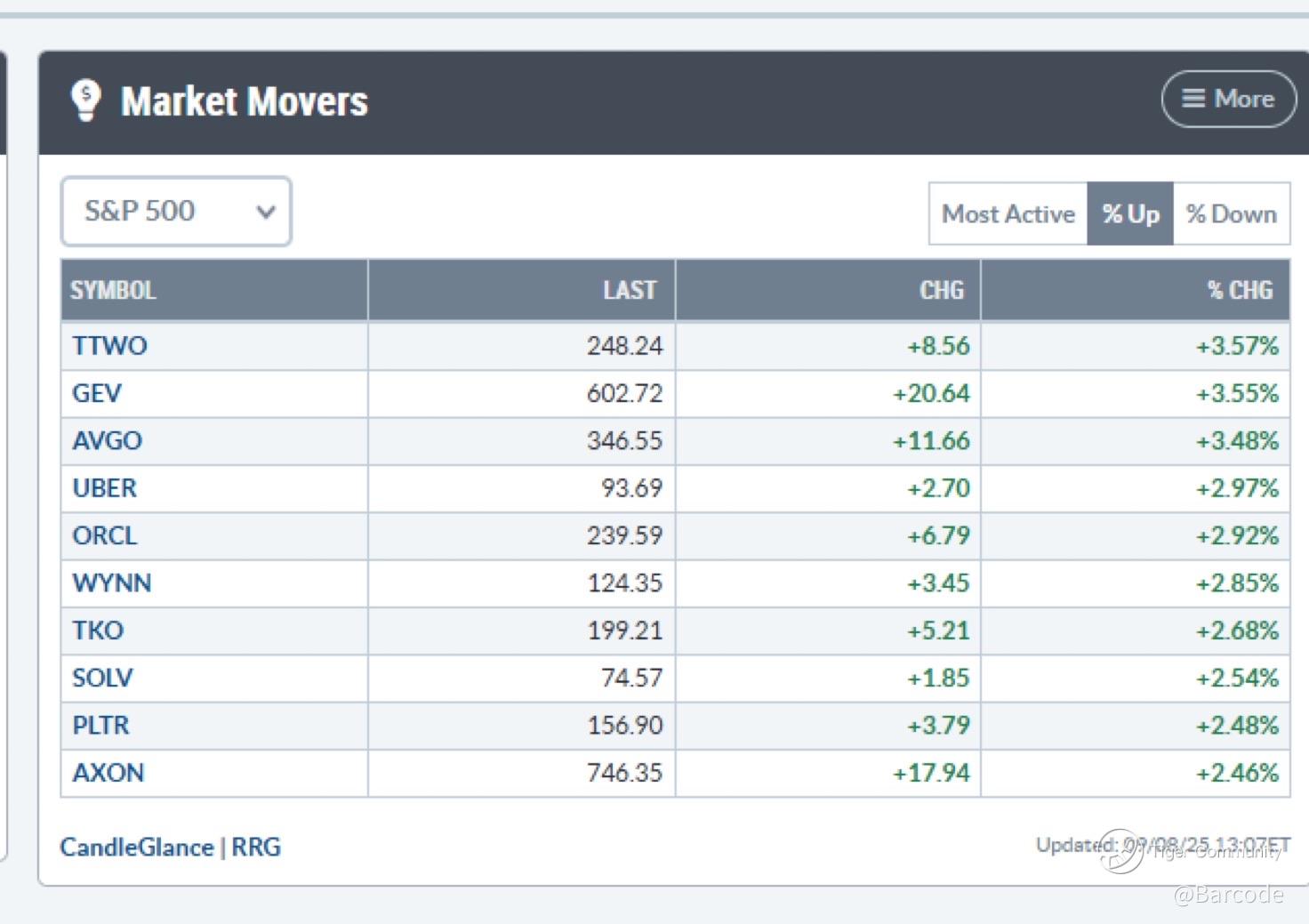This screenshot has height=924, width=1309.
Task: Open the CandleGlance view link
Action: click(x=137, y=848)
